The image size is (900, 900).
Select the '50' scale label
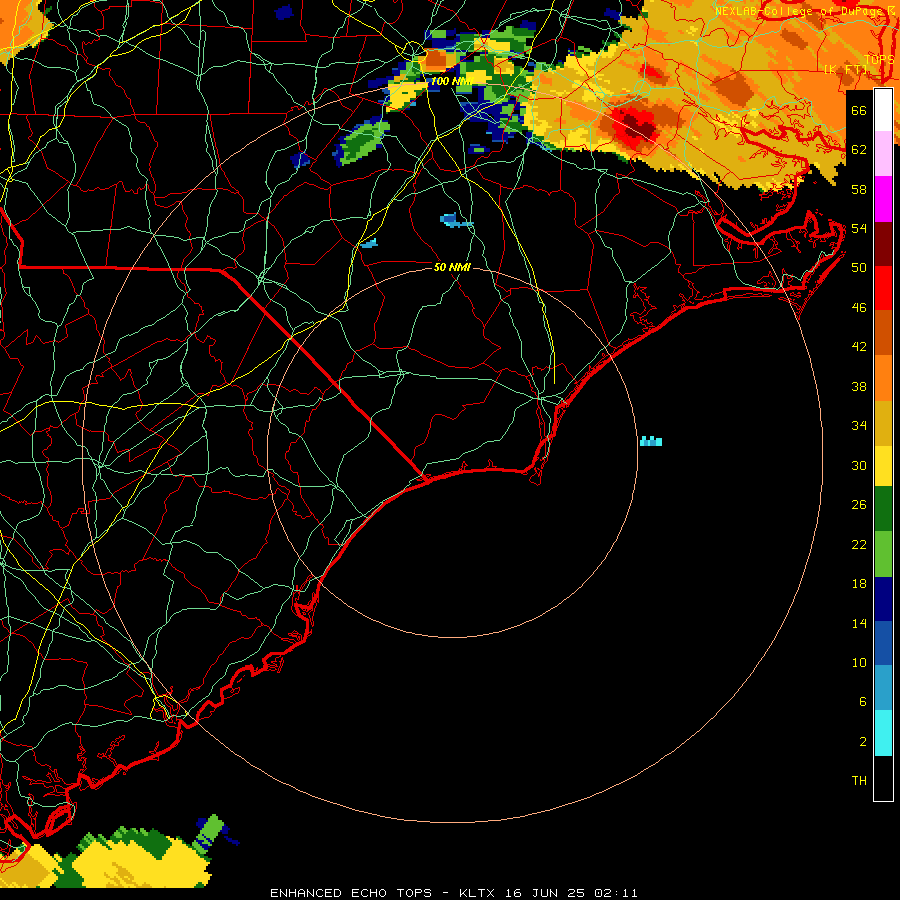(859, 268)
